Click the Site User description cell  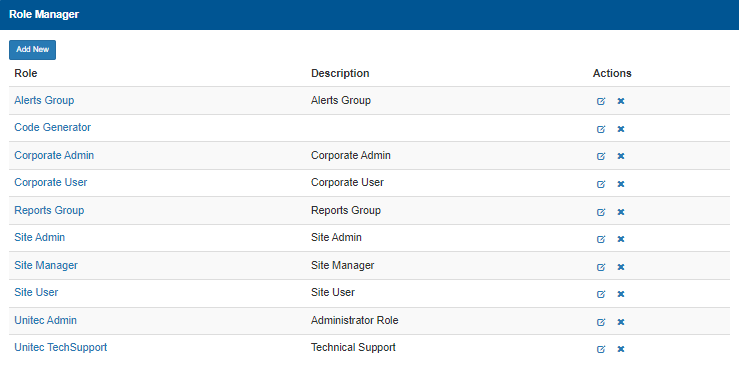[x=333, y=293]
